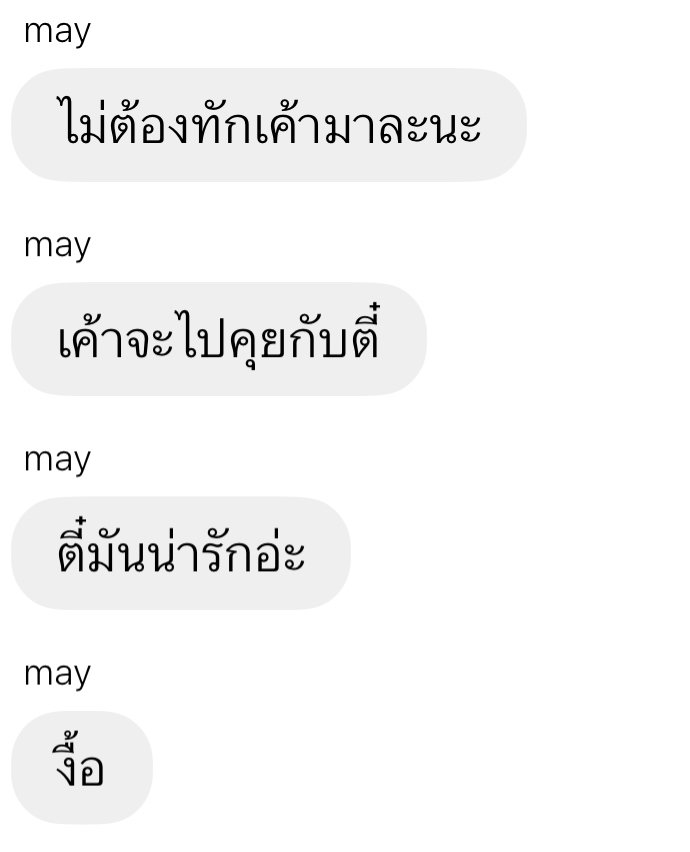Select the word 'น่ารัก' in the message
The height and width of the screenshot is (852, 690).
pos(198,553)
